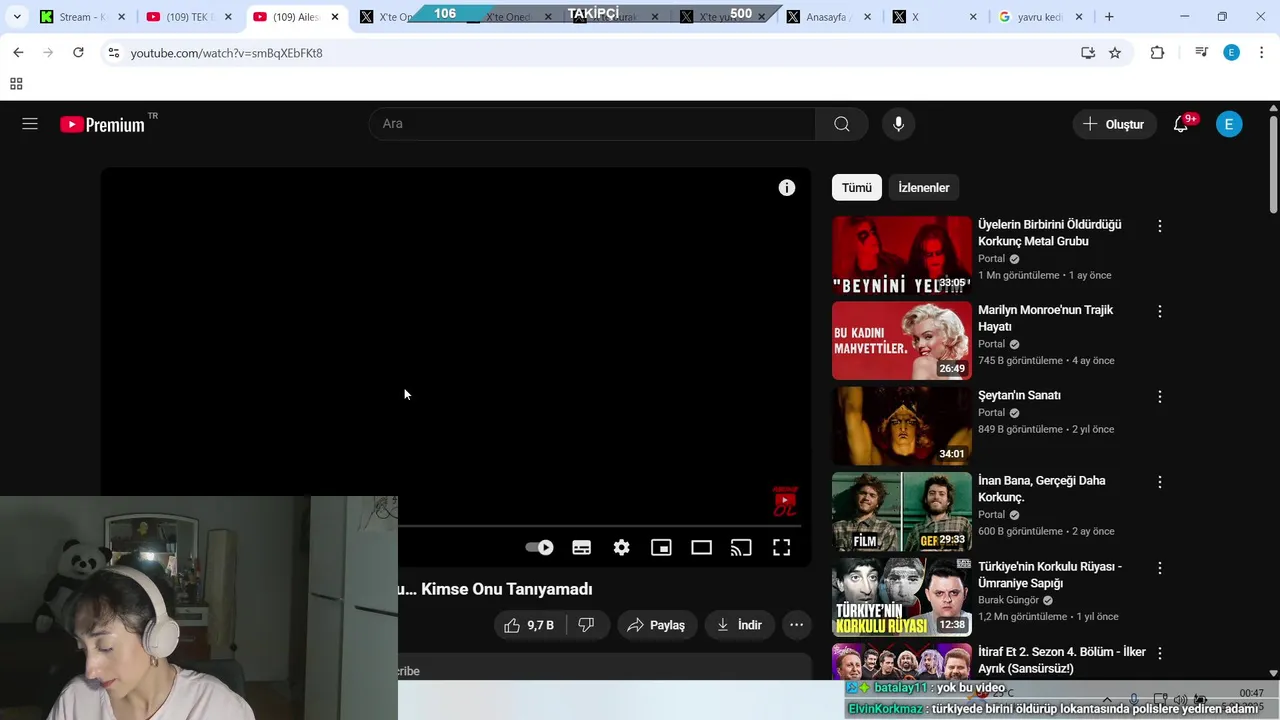The width and height of the screenshot is (1280, 720).
Task: Click the page vertical scrollbar thumb
Action: (x=1273, y=163)
